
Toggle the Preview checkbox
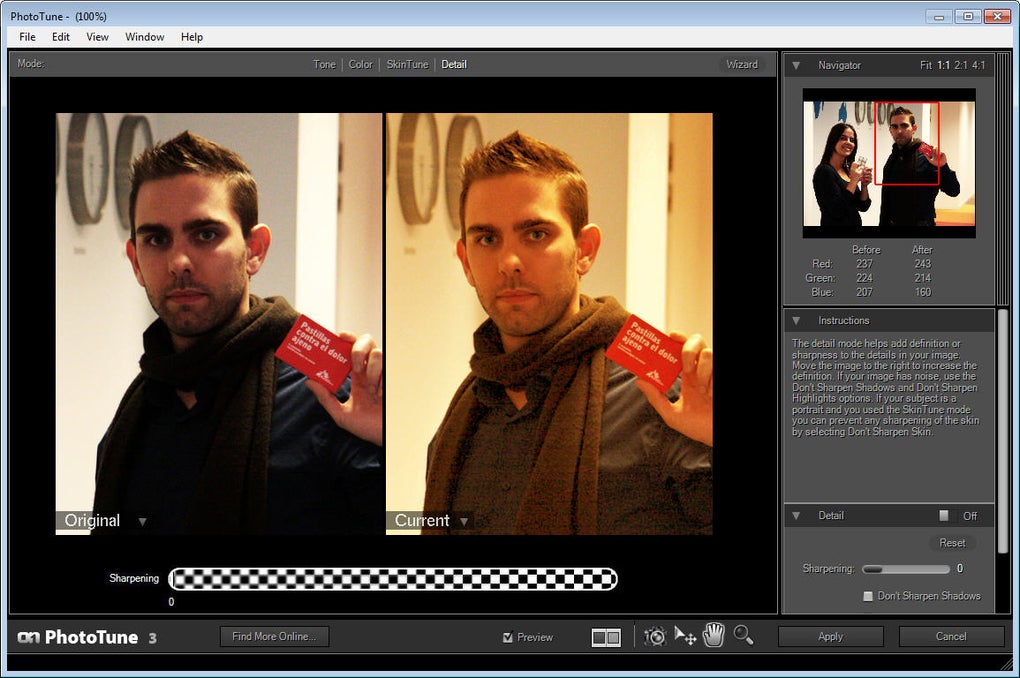tap(509, 636)
